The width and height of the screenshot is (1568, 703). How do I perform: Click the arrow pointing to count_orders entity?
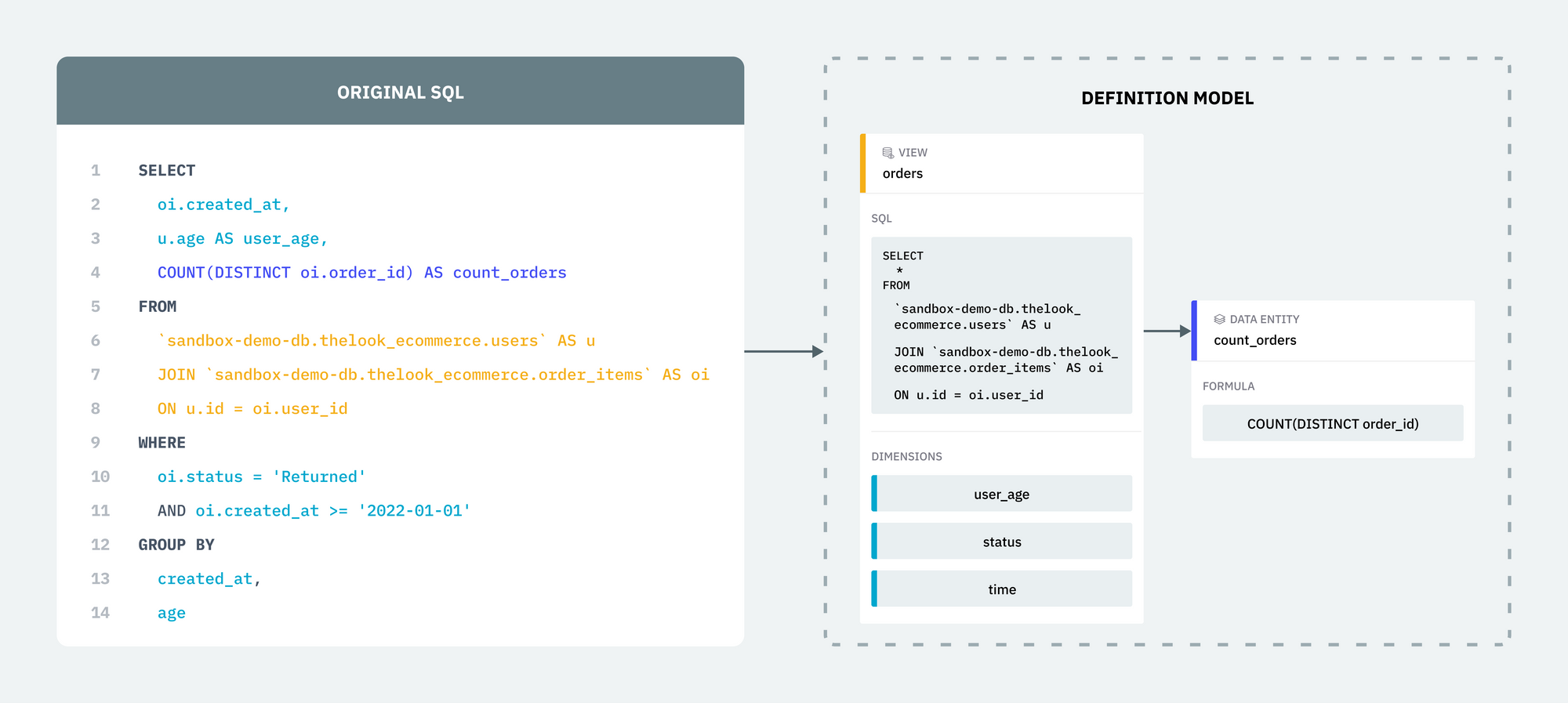1167,331
